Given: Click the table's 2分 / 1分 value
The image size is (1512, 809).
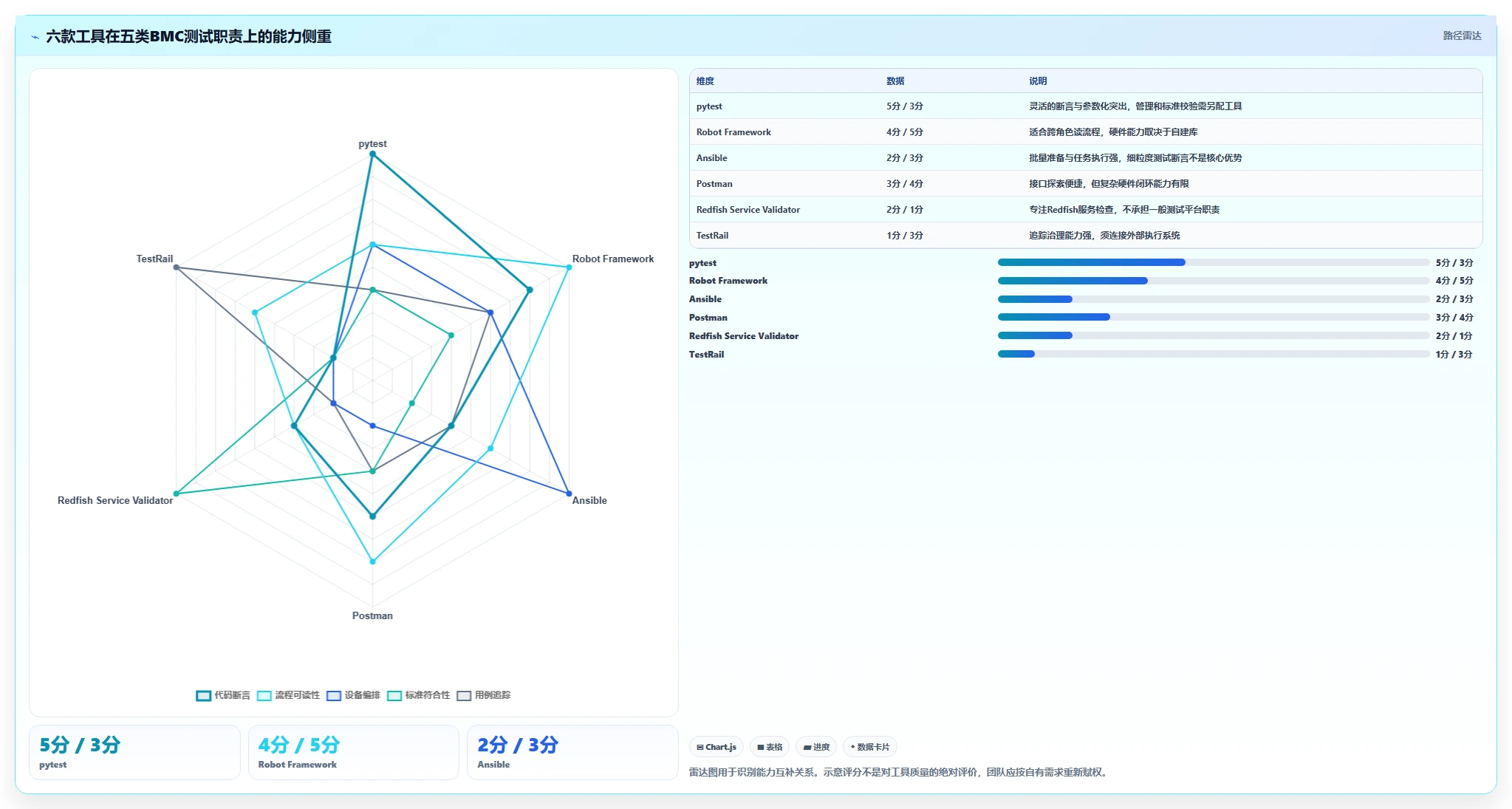Looking at the screenshot, I should 905,210.
